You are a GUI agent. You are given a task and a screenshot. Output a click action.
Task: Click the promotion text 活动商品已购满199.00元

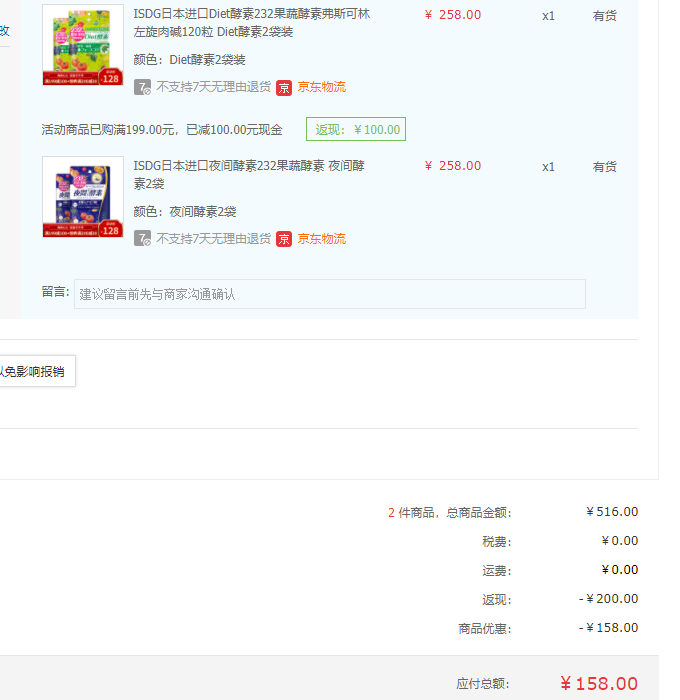click(162, 130)
